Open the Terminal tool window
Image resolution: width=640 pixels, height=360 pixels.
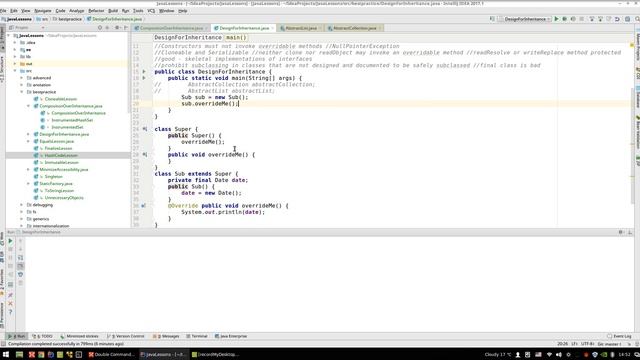coord(197,336)
